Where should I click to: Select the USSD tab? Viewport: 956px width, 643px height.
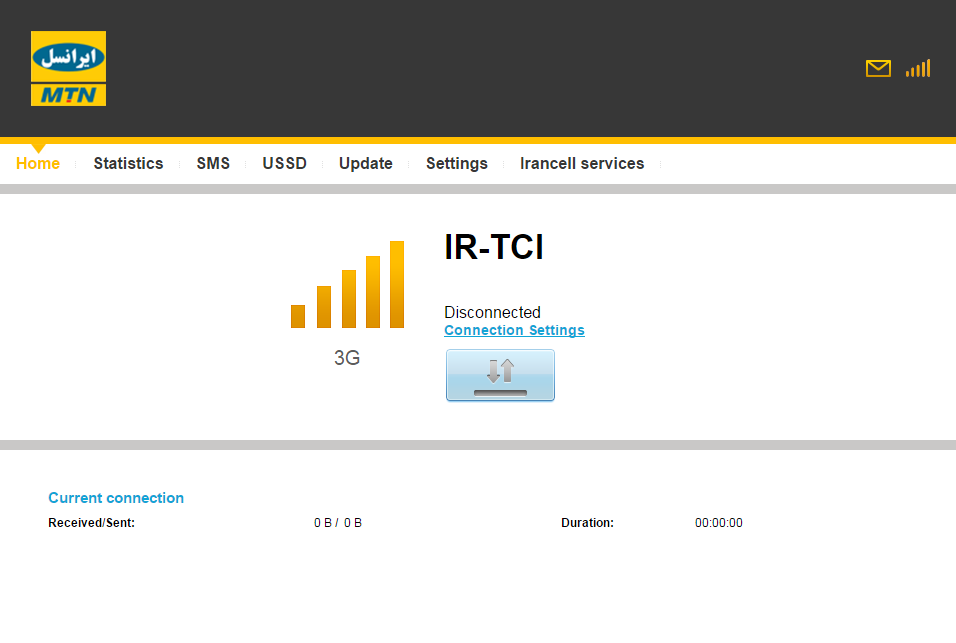click(284, 163)
